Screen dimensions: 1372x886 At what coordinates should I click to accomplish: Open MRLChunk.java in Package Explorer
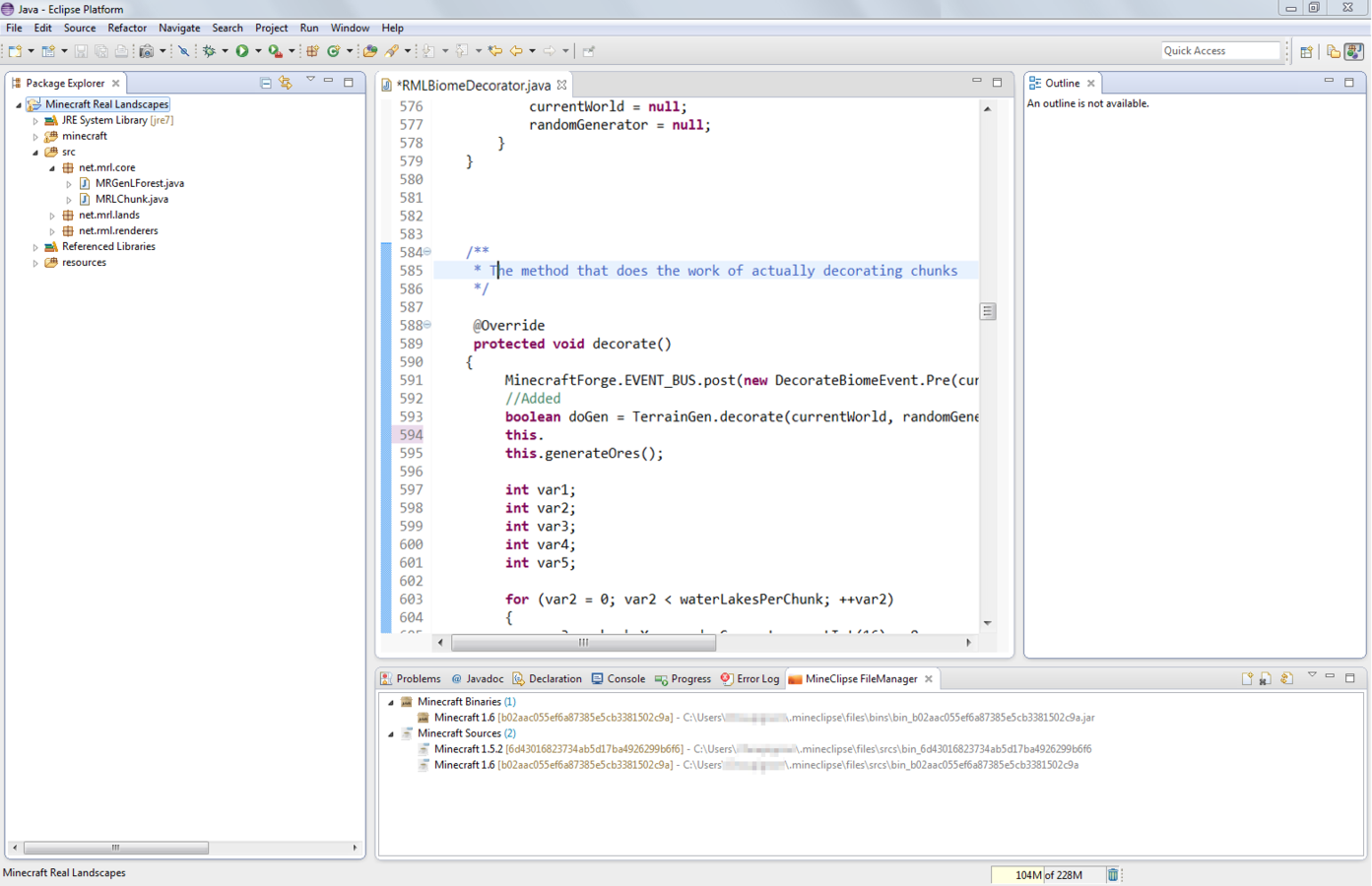pos(131,199)
